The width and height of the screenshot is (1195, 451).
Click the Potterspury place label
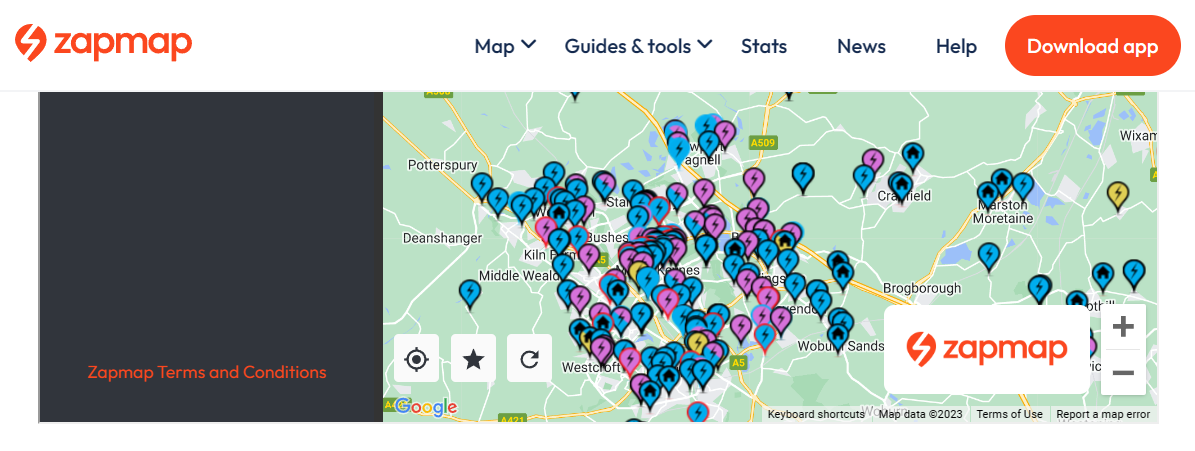[x=442, y=165]
